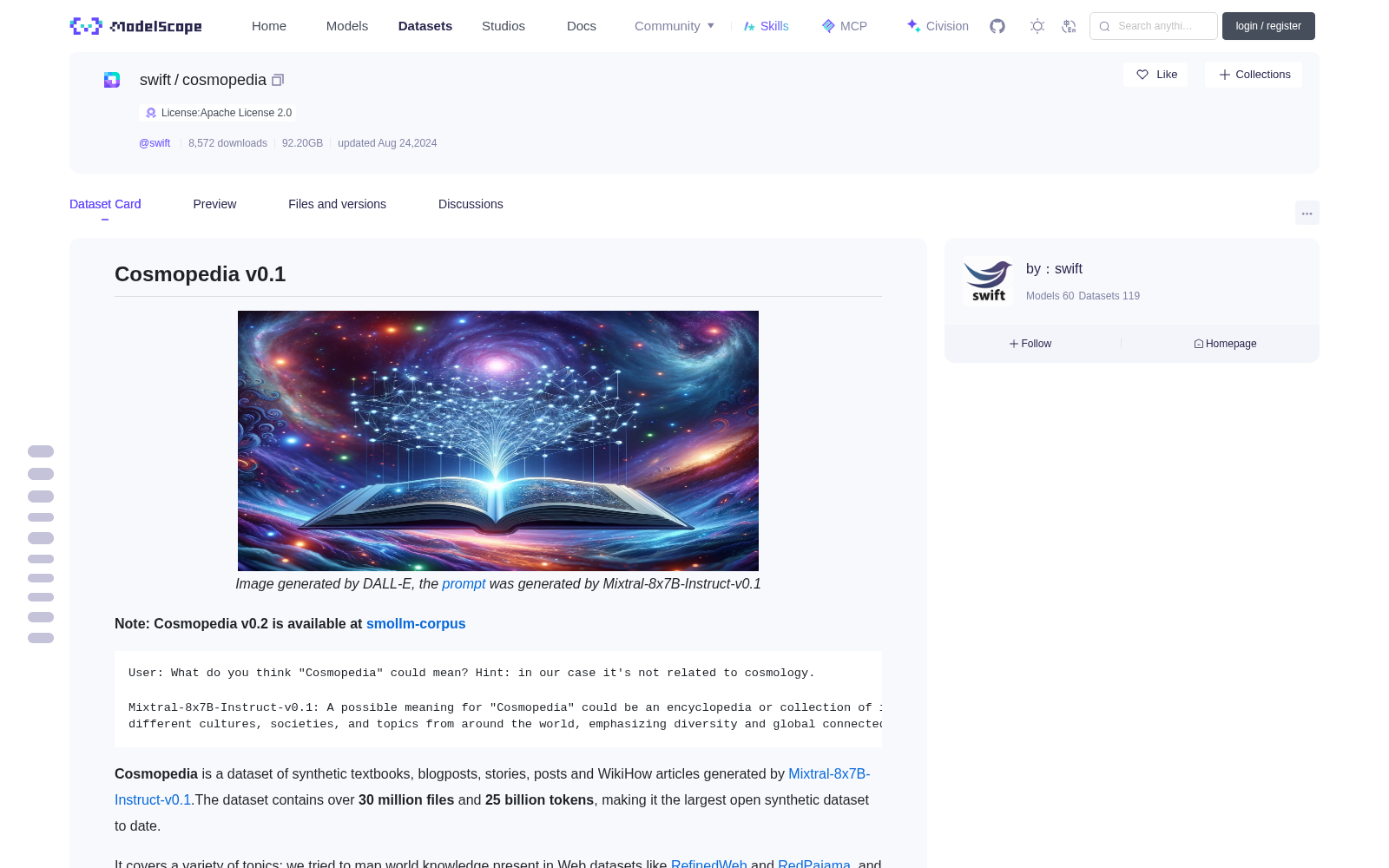Image resolution: width=1389 pixels, height=868 pixels.
Task: Open the ModelScope logo home link
Action: (136, 26)
